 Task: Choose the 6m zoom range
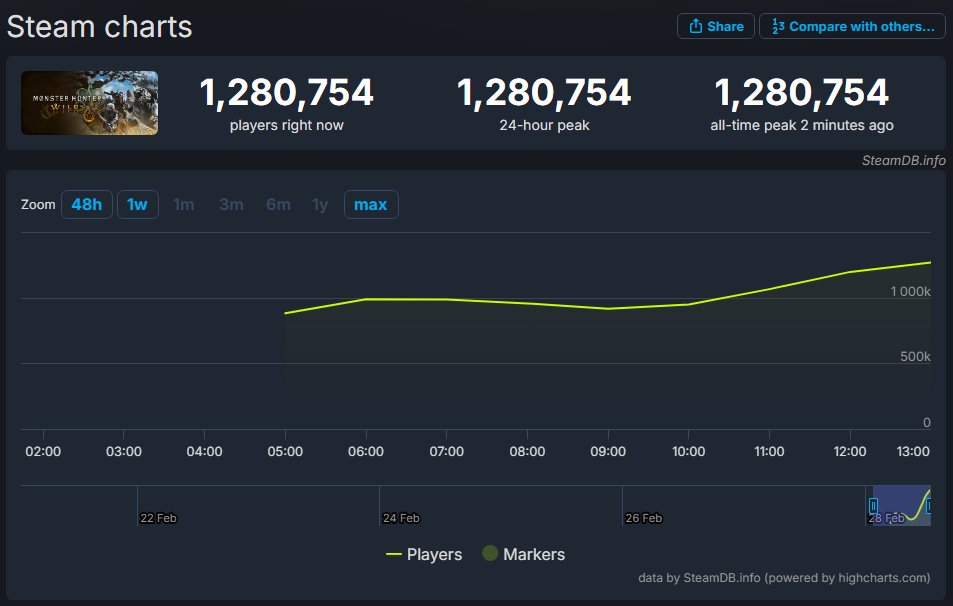[x=278, y=204]
